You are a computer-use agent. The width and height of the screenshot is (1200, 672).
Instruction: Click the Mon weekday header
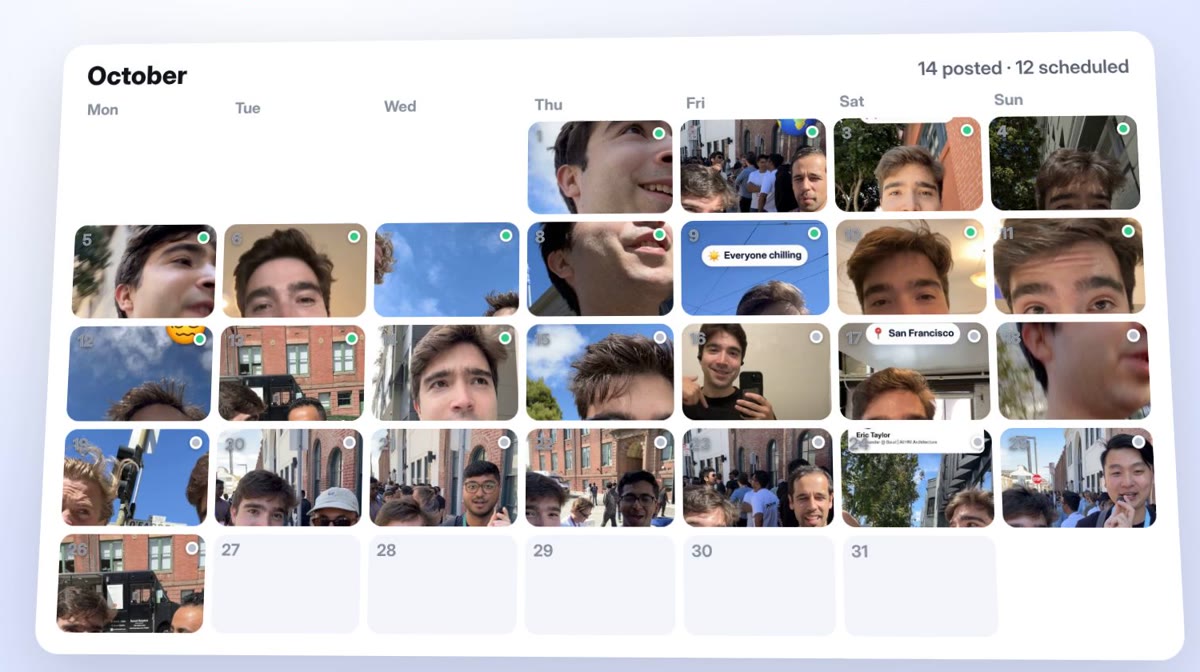[103, 110]
